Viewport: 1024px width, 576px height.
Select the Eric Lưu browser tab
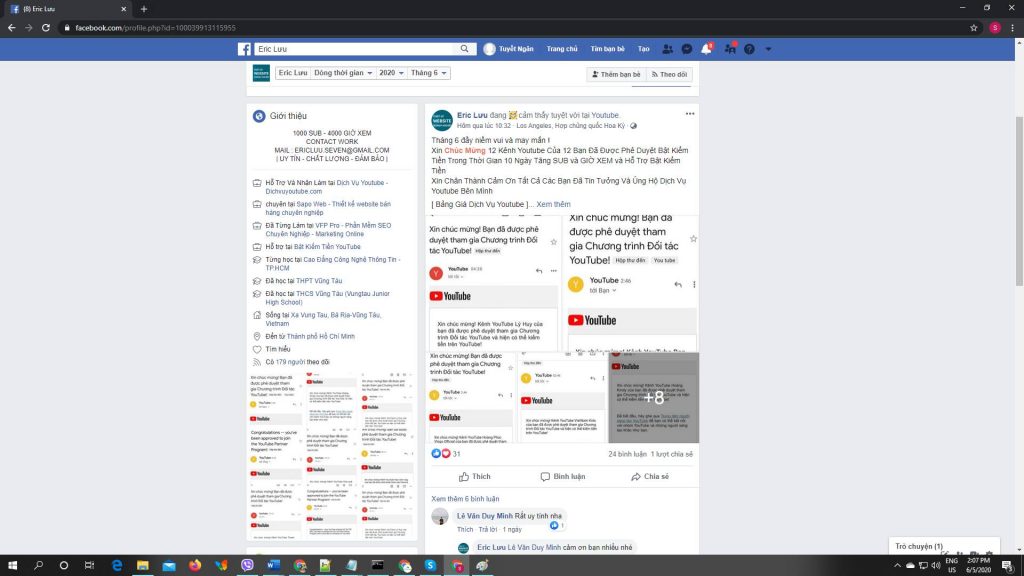point(68,9)
